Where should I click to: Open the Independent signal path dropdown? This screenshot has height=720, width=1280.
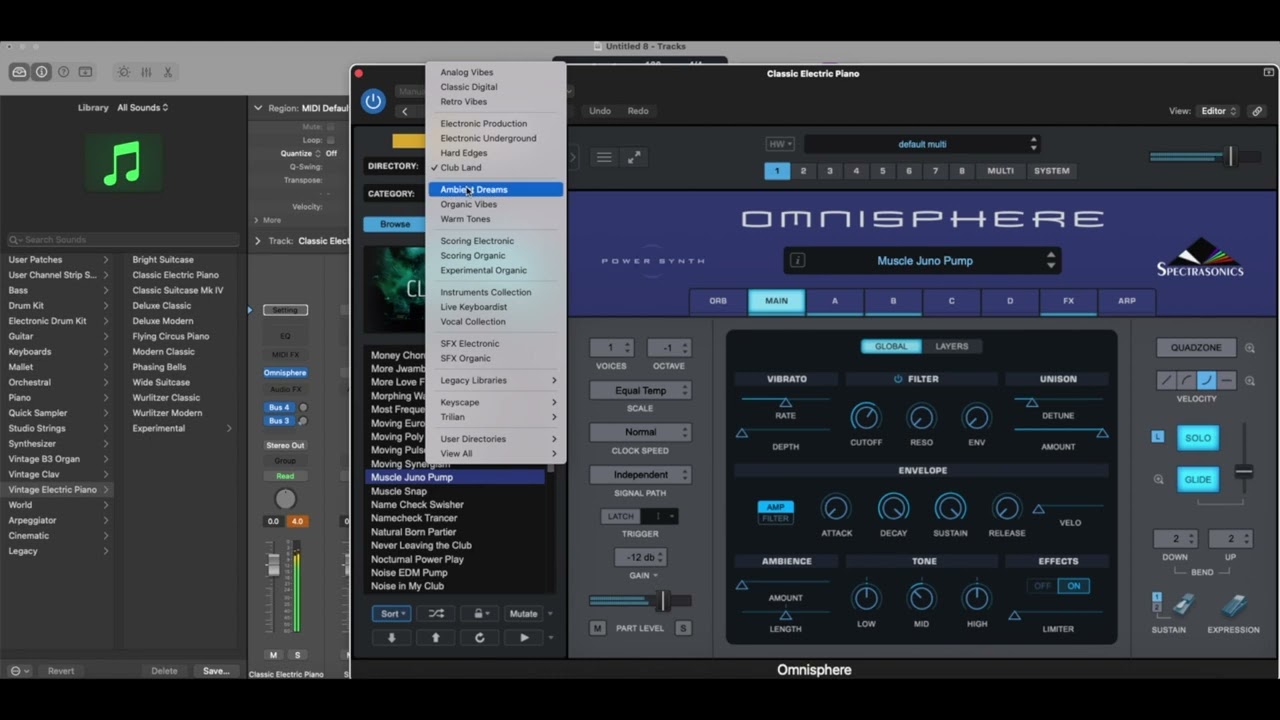click(640, 474)
